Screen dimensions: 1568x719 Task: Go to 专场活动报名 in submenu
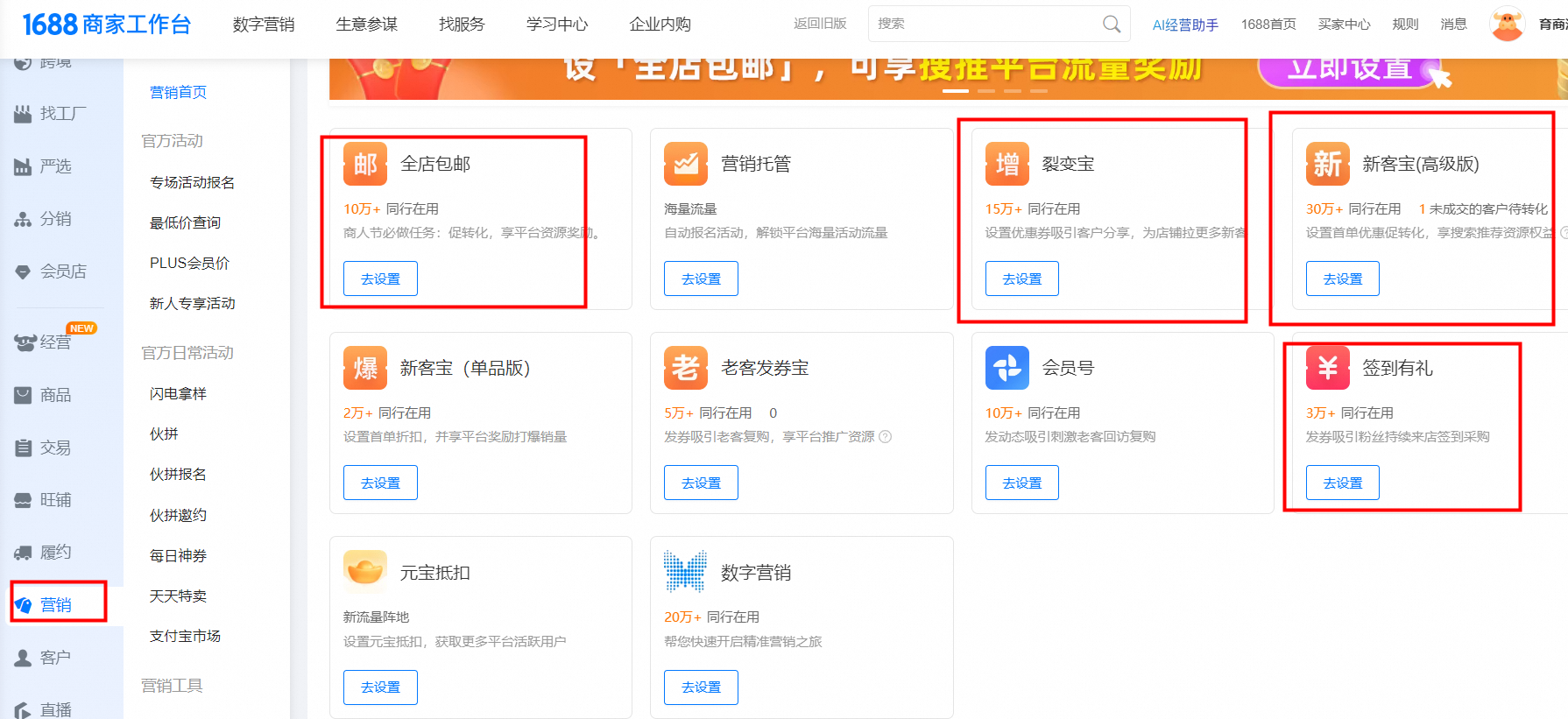pyautogui.click(x=192, y=182)
